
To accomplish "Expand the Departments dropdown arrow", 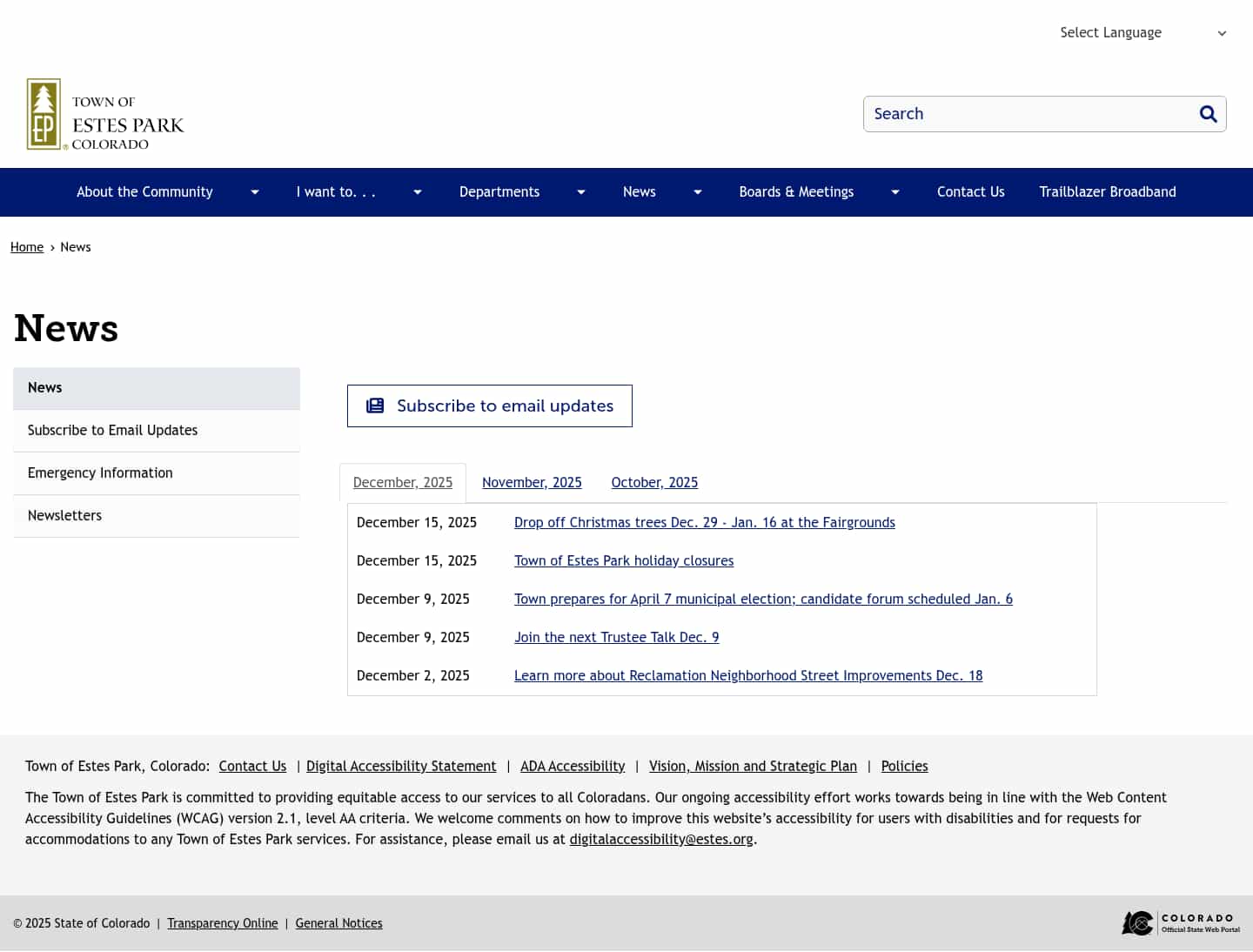I will point(580,191).
